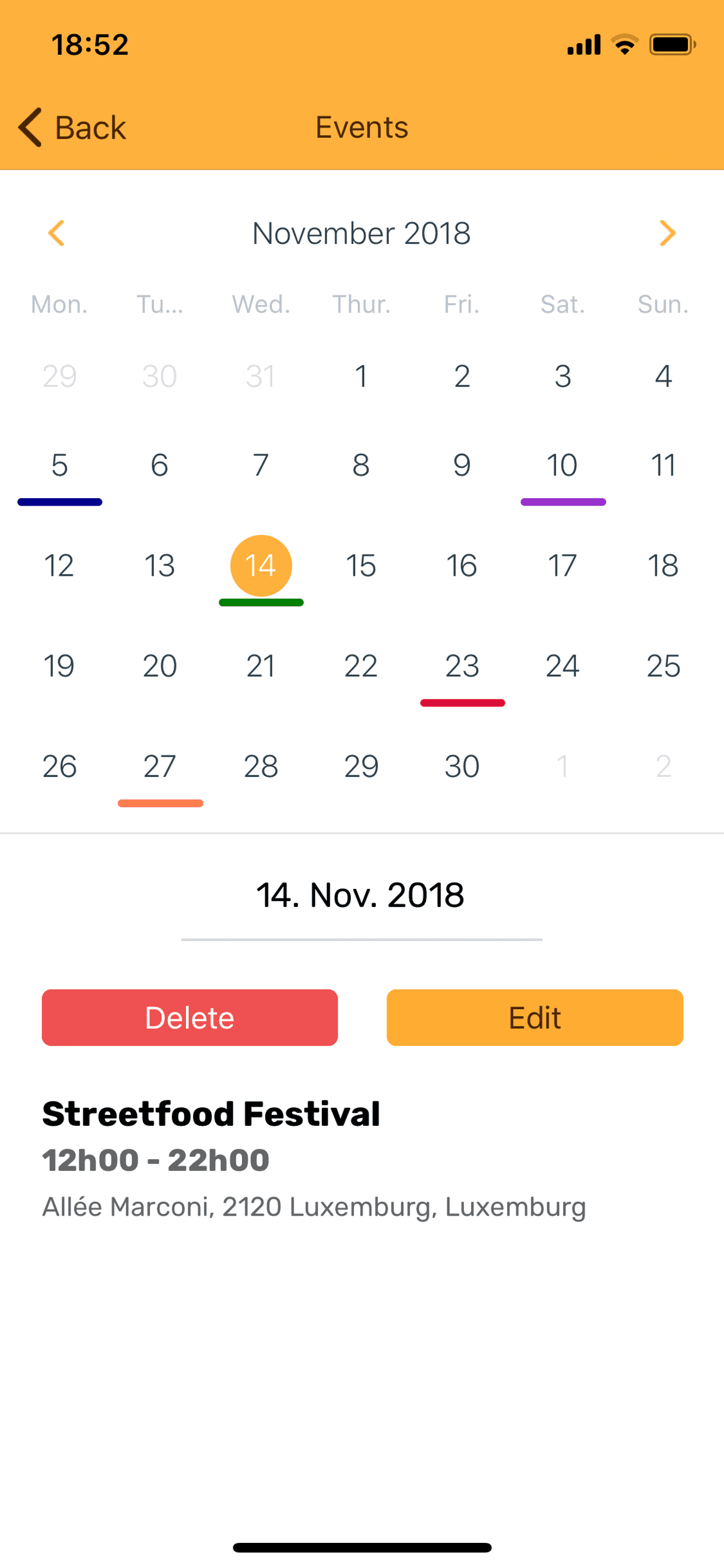Open the Streetfood Festival event title

tap(211, 1114)
